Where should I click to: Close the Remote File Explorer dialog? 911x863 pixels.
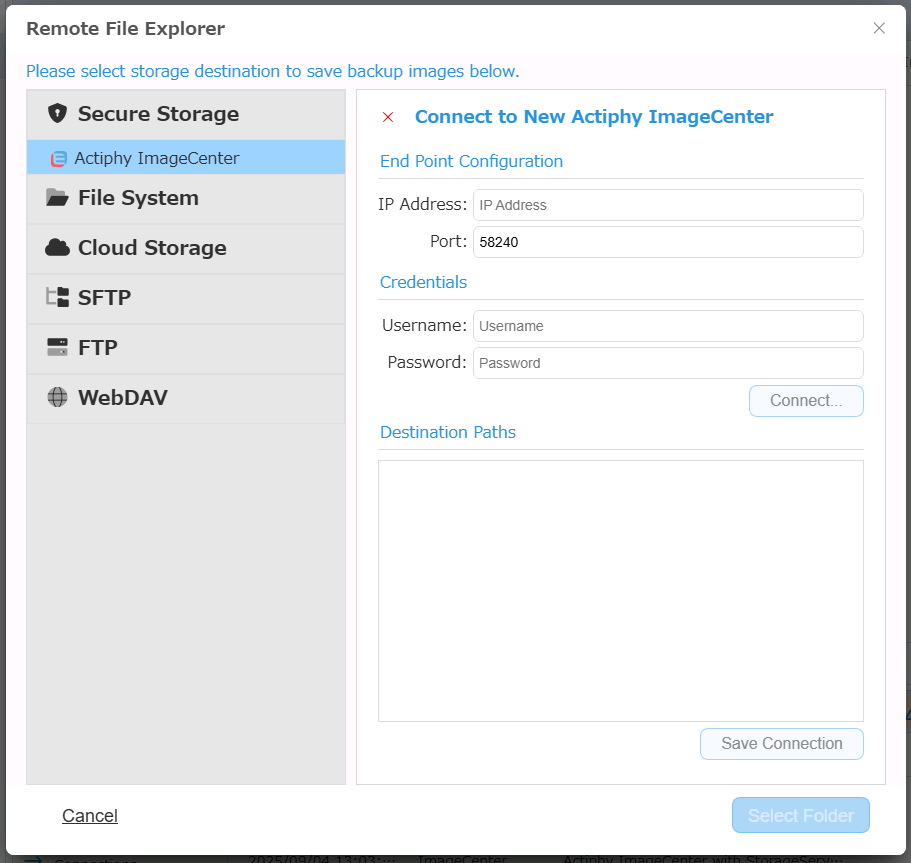click(879, 28)
